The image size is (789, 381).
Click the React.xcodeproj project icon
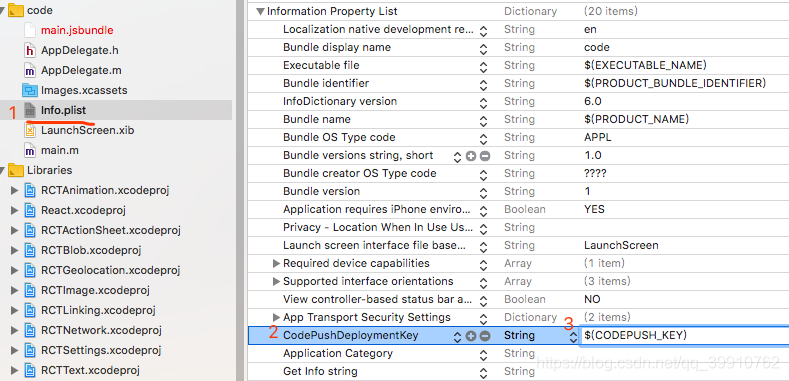[x=31, y=210]
